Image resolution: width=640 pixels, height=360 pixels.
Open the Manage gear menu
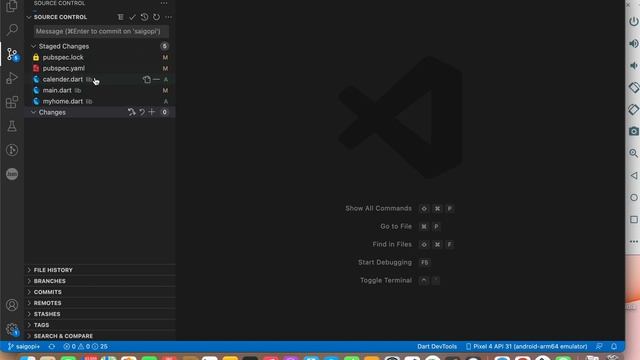pos(12,329)
